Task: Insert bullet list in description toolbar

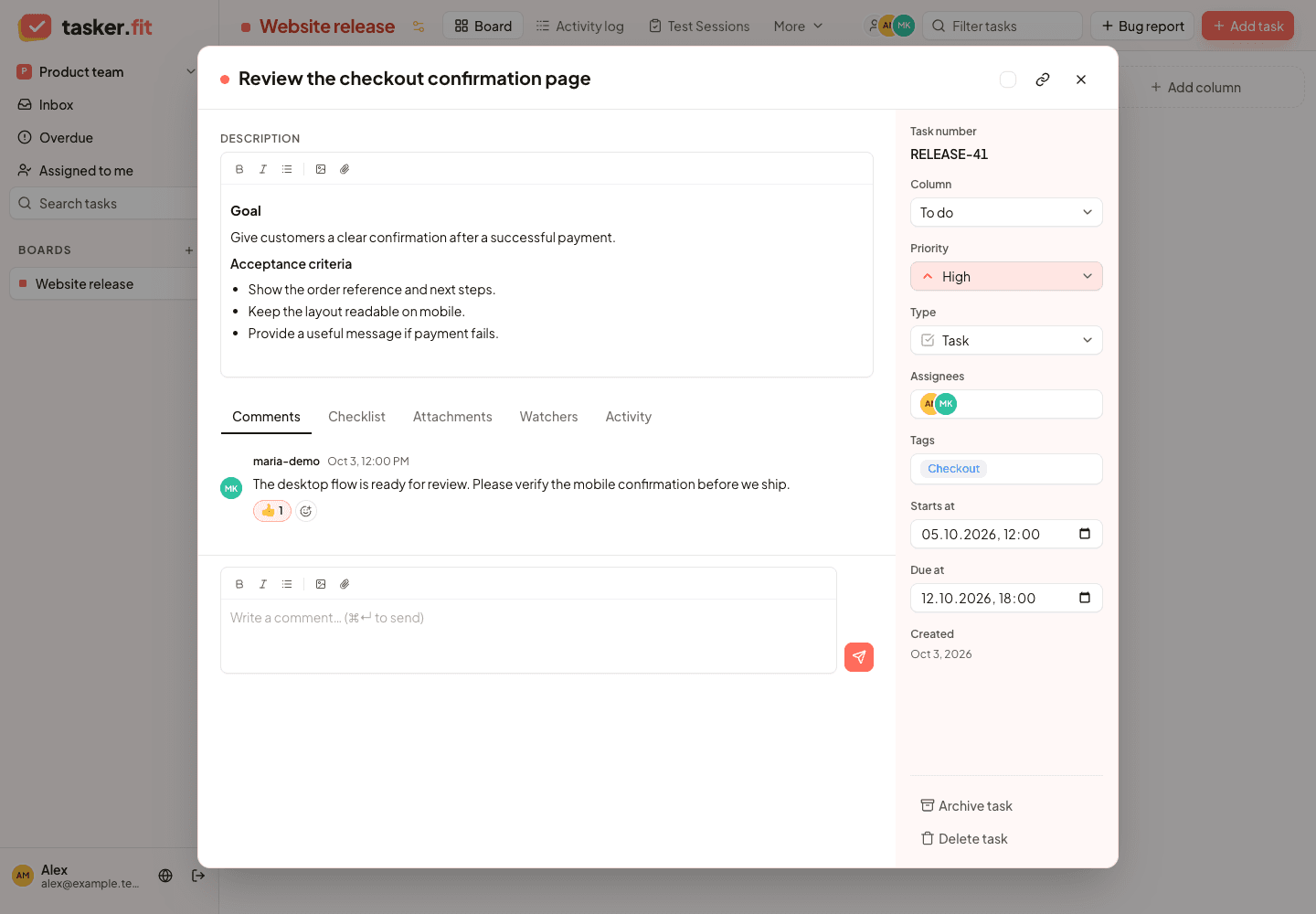Action: click(x=287, y=169)
